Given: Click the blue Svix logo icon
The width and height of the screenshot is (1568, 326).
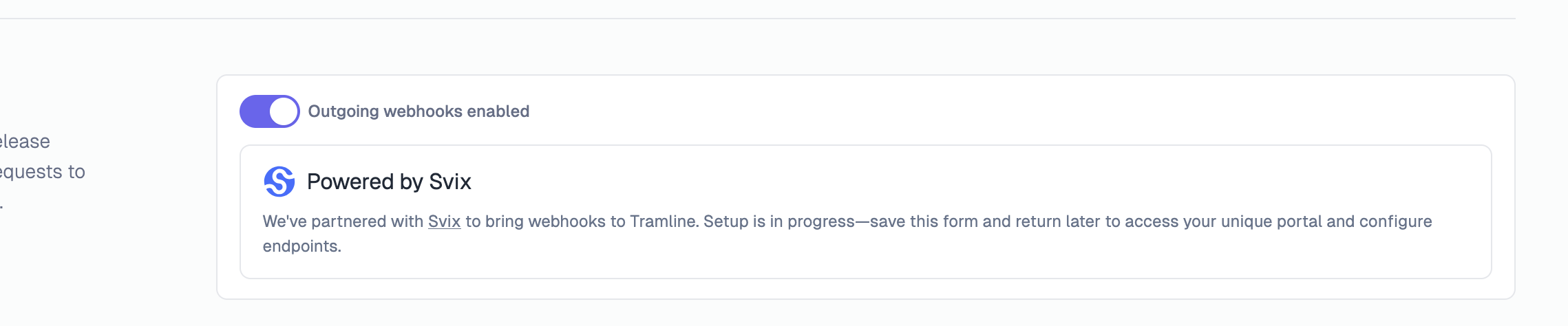Looking at the screenshot, I should [279, 182].
